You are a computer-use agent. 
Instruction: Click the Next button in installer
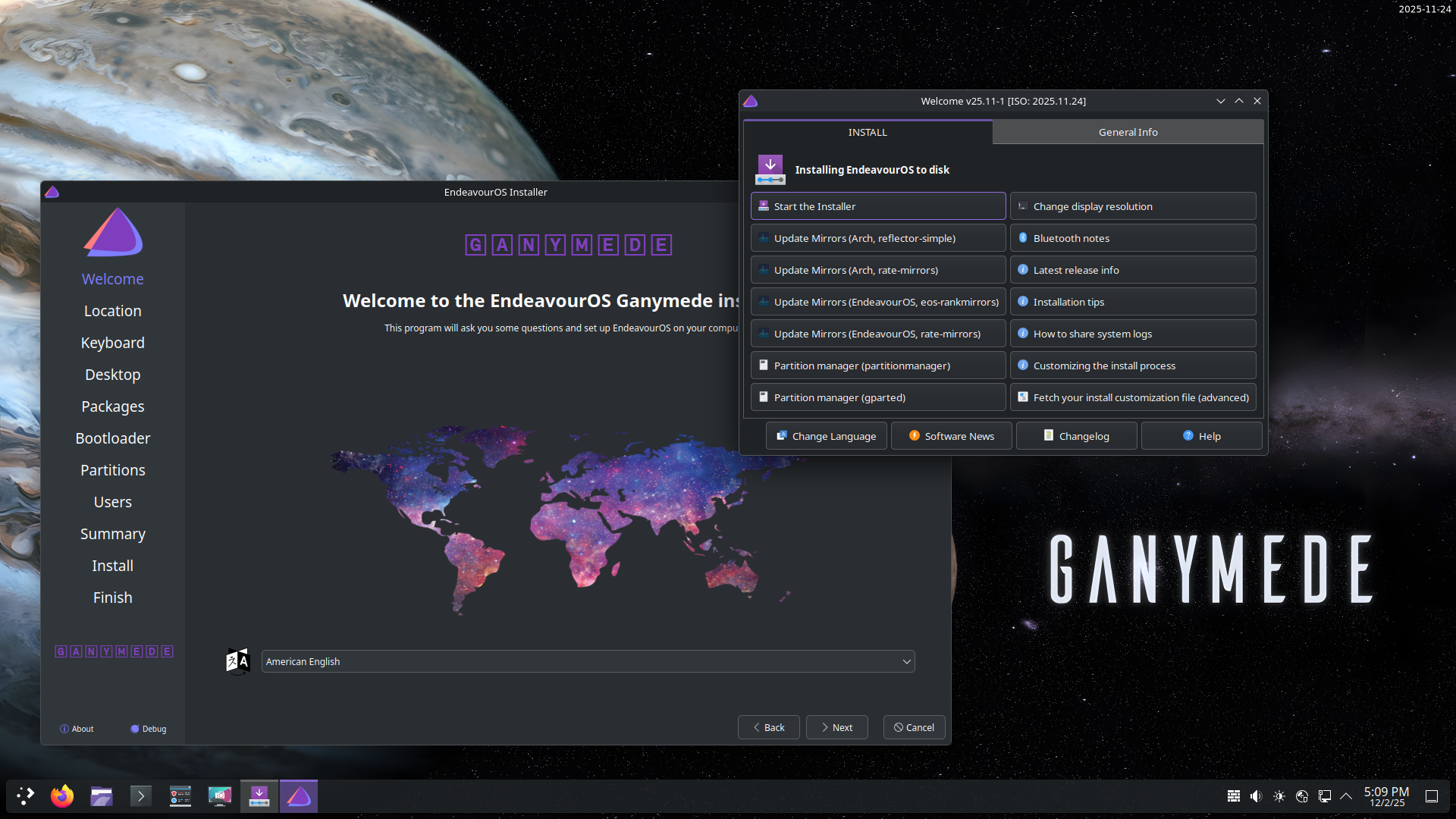(x=836, y=727)
